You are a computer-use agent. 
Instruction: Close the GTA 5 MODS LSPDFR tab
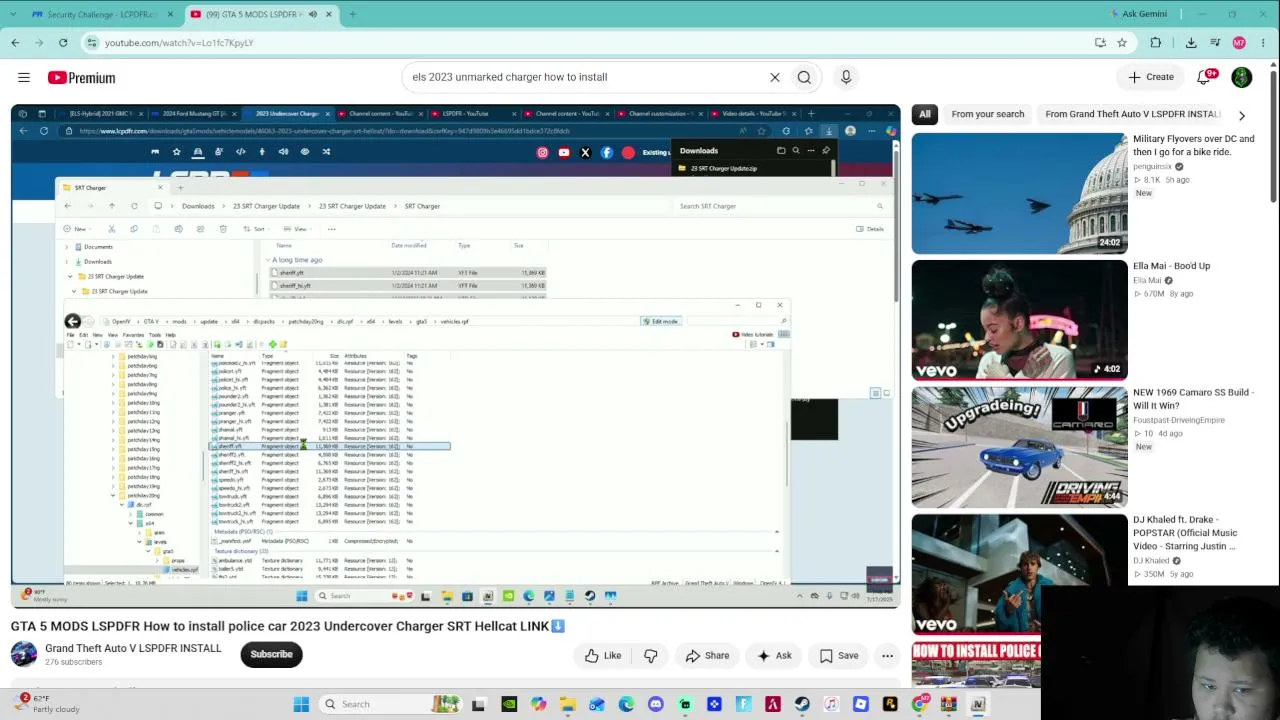tap(329, 14)
